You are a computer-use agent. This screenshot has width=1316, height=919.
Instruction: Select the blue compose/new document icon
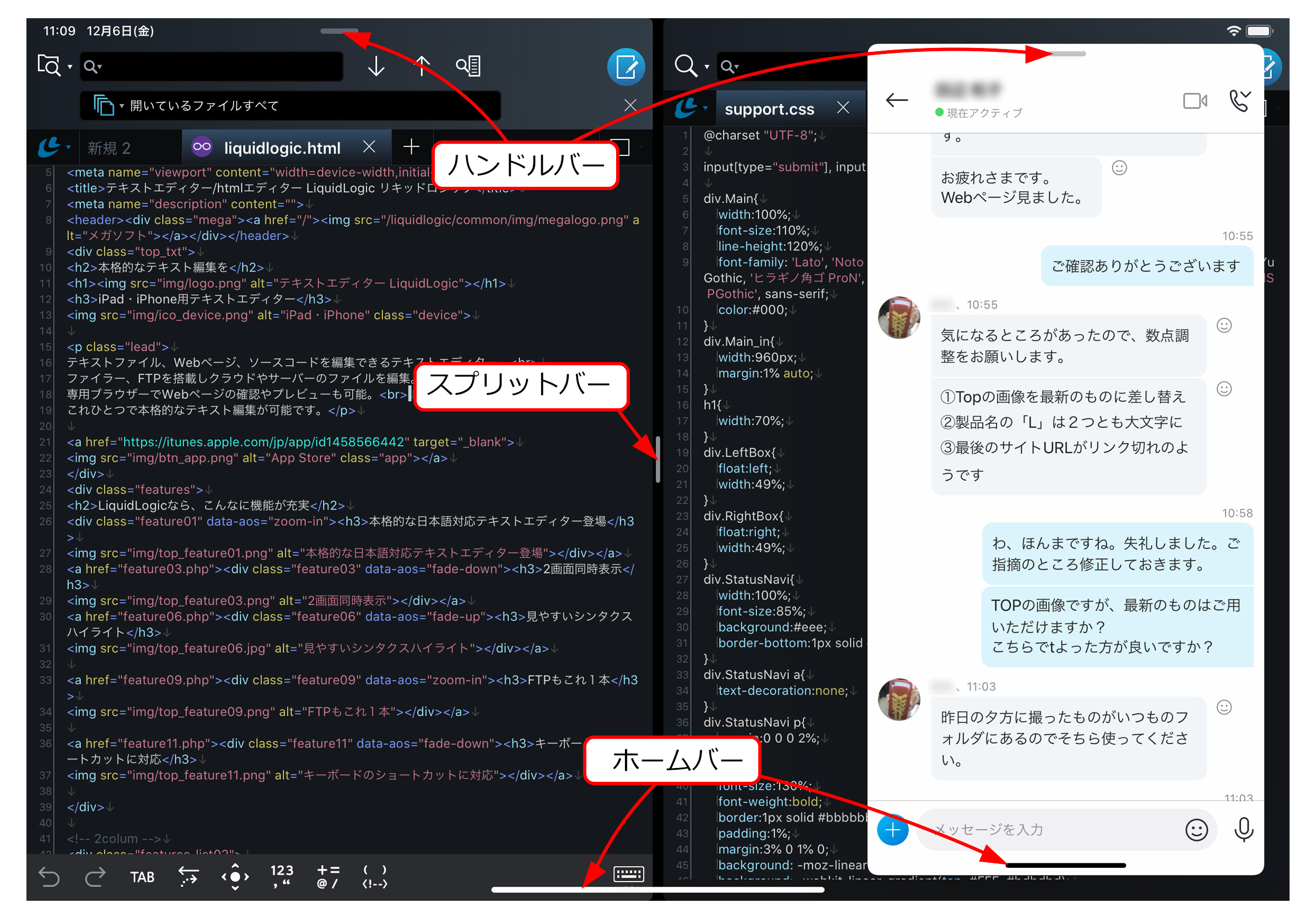click(x=626, y=66)
